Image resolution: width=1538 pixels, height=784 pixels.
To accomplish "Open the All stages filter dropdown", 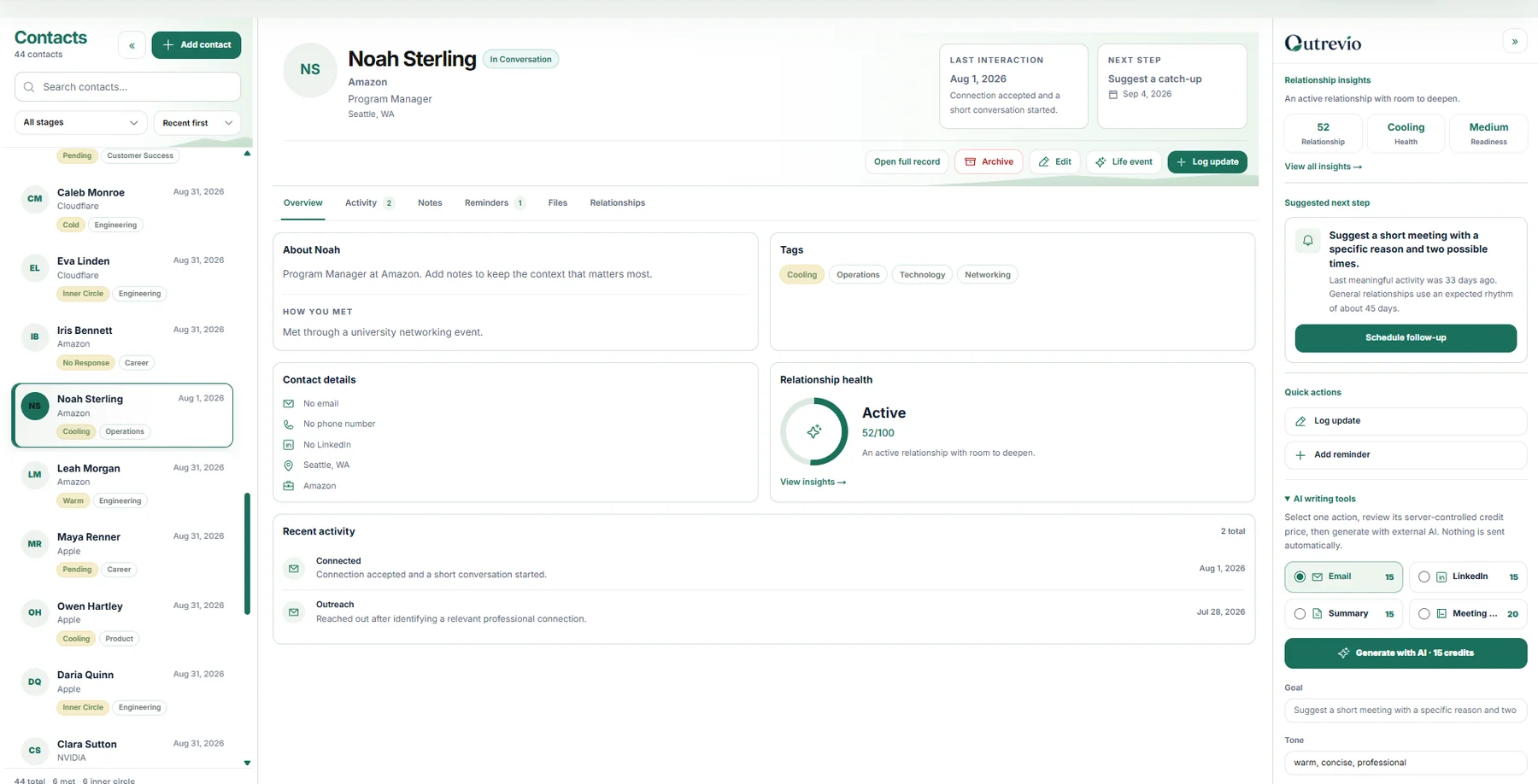I will click(x=80, y=123).
